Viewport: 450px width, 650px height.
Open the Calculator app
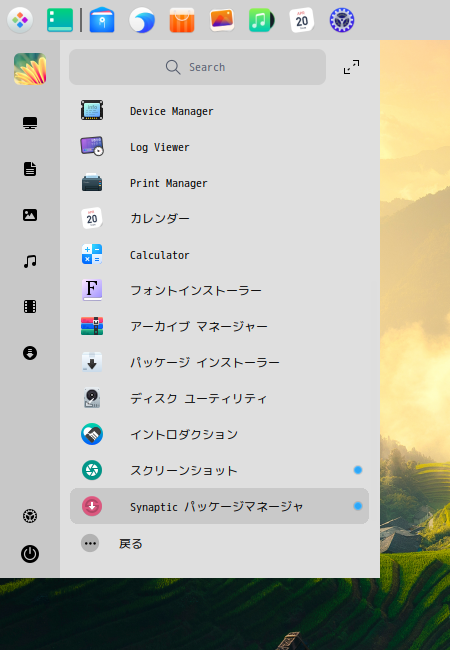pos(219,255)
